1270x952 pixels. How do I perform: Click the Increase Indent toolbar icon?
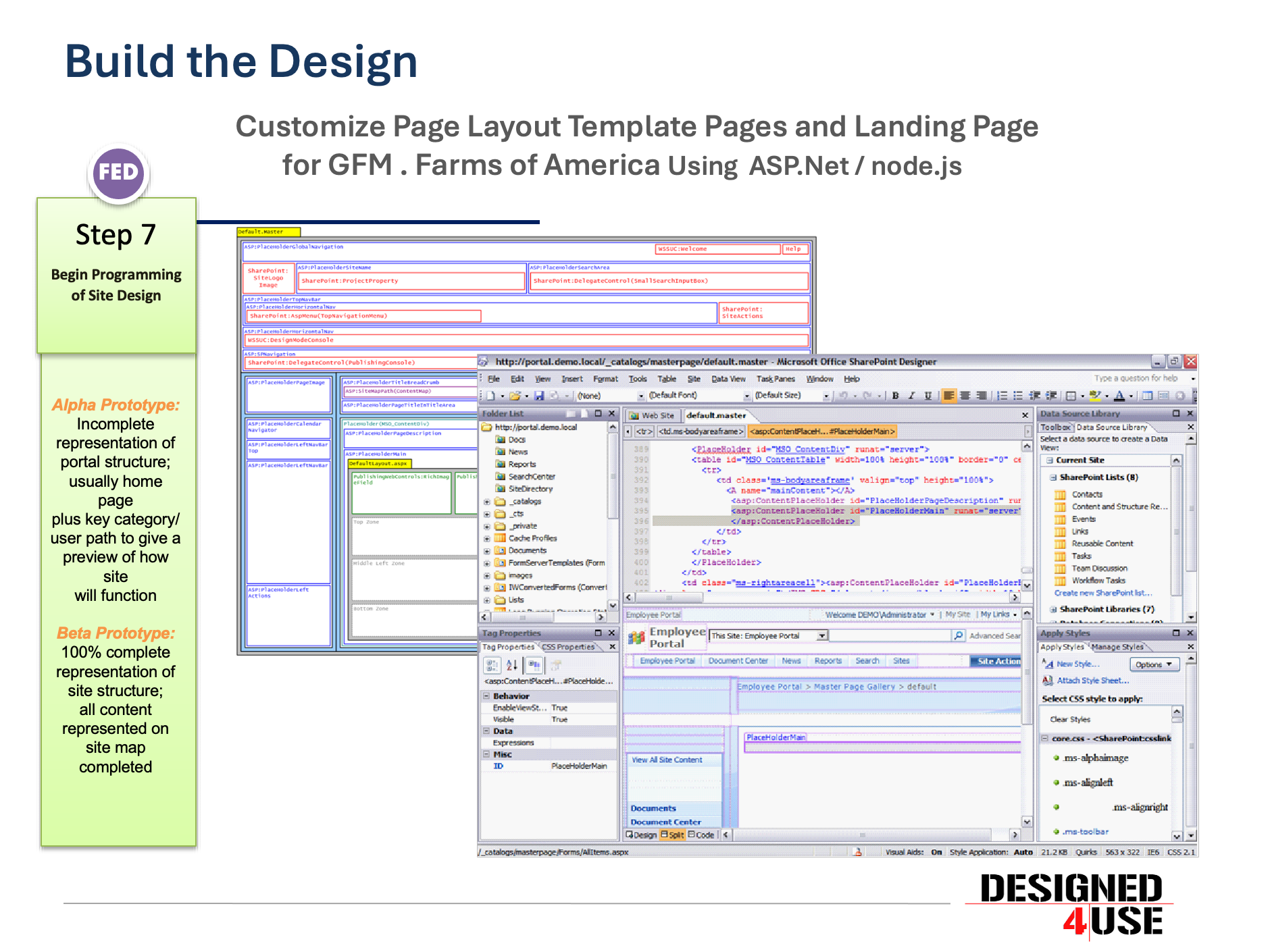point(1051,396)
